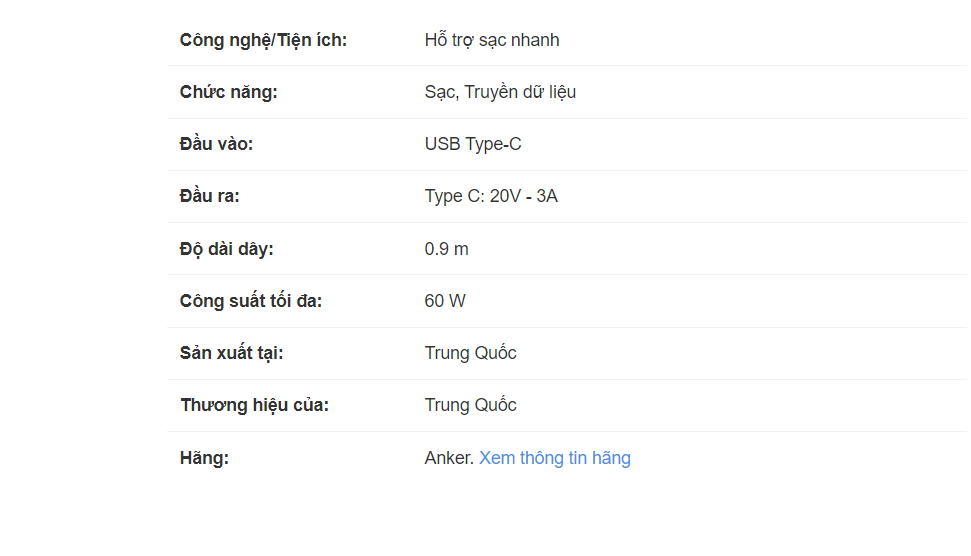Select the USB Type-C value
This screenshot has width=971, height=556.
(472, 144)
